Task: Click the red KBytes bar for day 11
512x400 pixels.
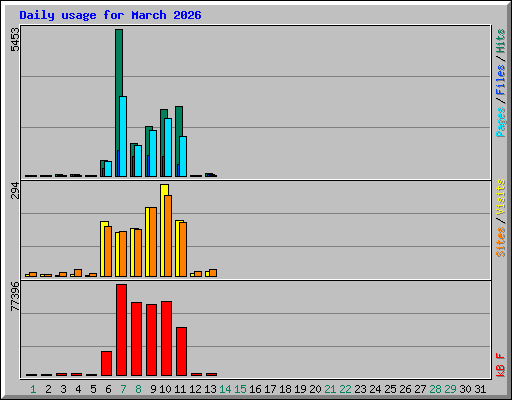Action: pyautogui.click(x=182, y=352)
